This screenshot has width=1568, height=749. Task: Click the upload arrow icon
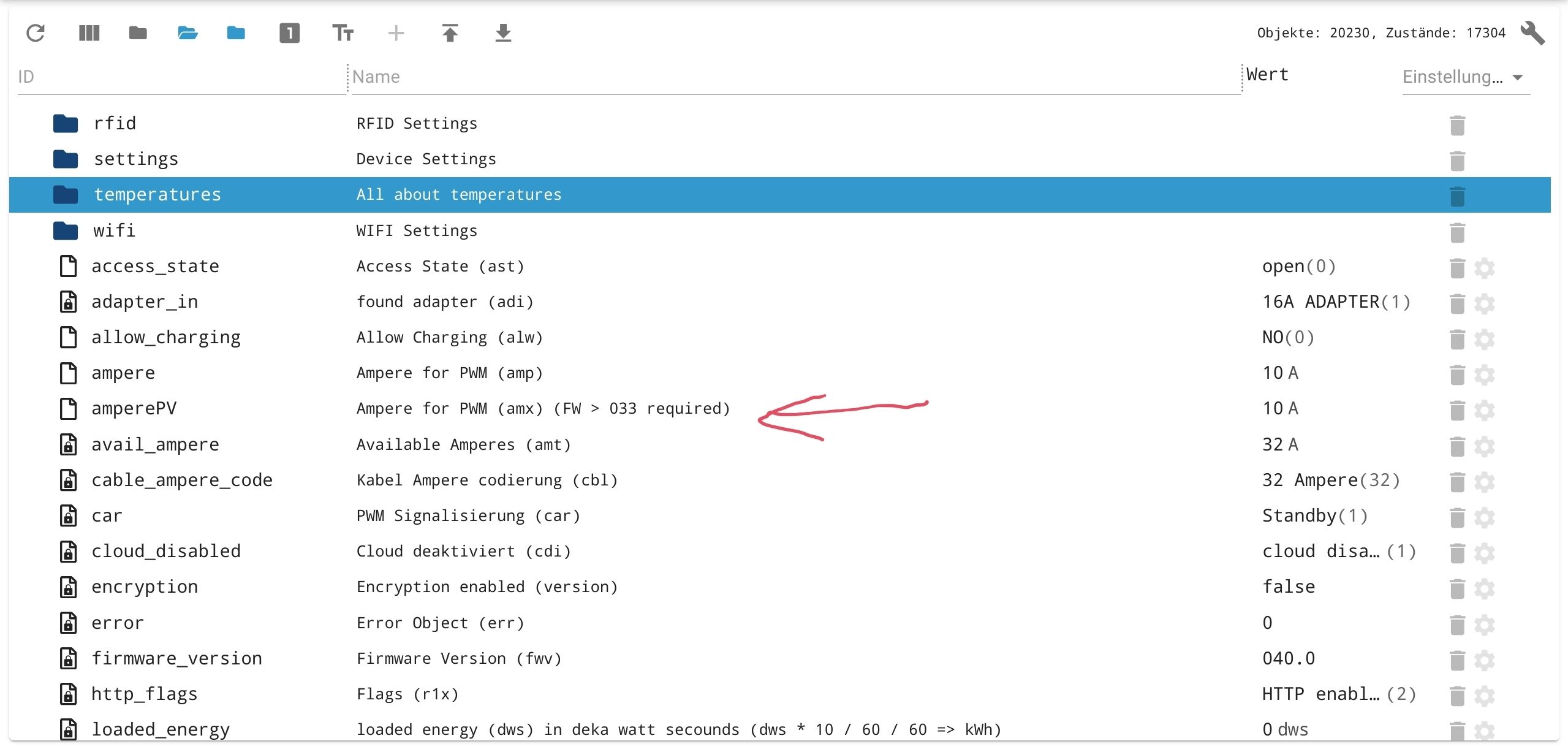[450, 33]
